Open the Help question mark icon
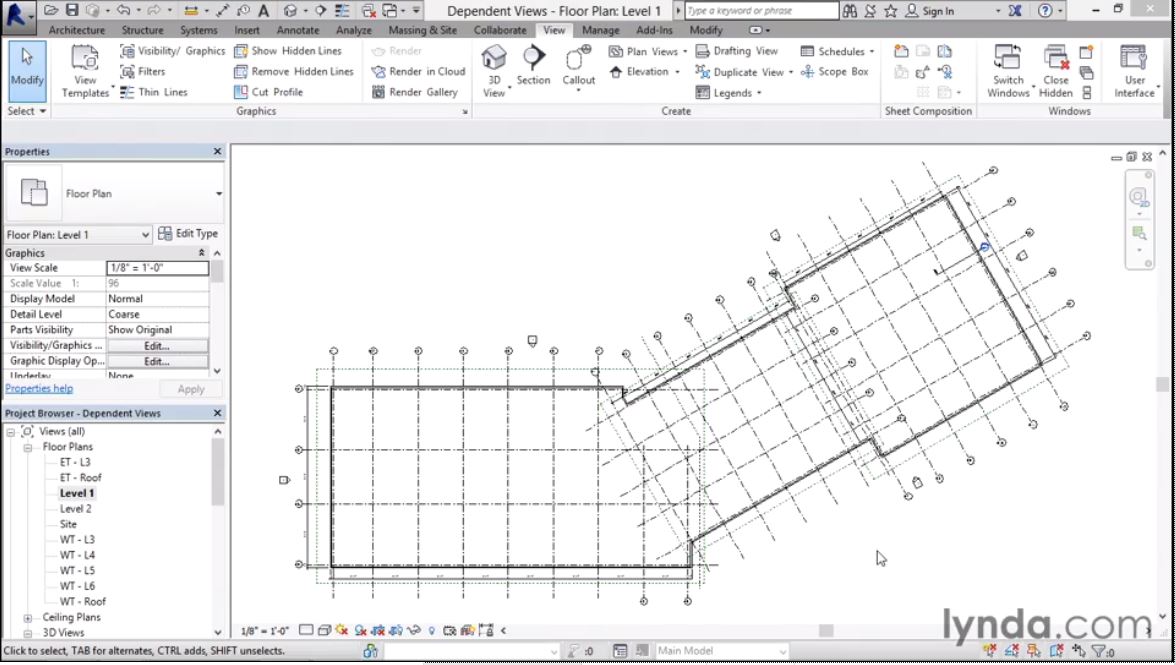Image resolution: width=1176 pixels, height=665 pixels. pos(1045,11)
